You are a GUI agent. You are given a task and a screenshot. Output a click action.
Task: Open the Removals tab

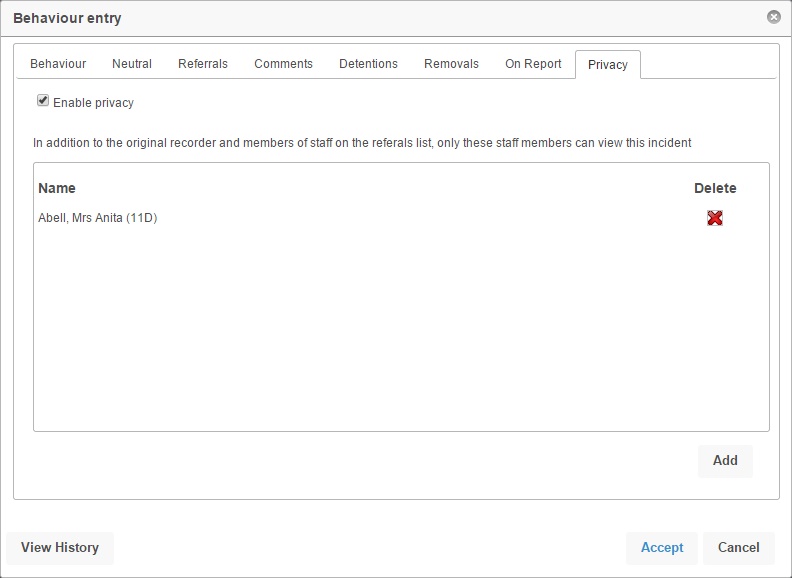[451, 64]
